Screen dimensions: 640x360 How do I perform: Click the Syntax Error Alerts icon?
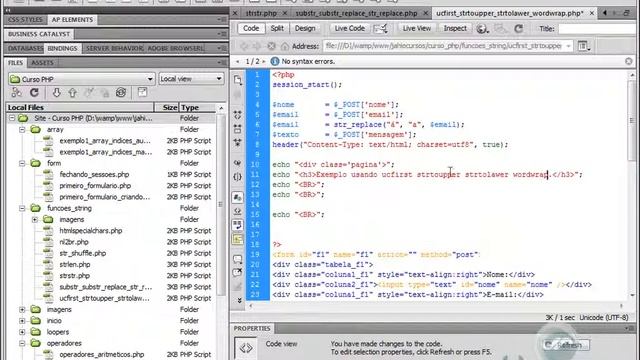pos(238,239)
